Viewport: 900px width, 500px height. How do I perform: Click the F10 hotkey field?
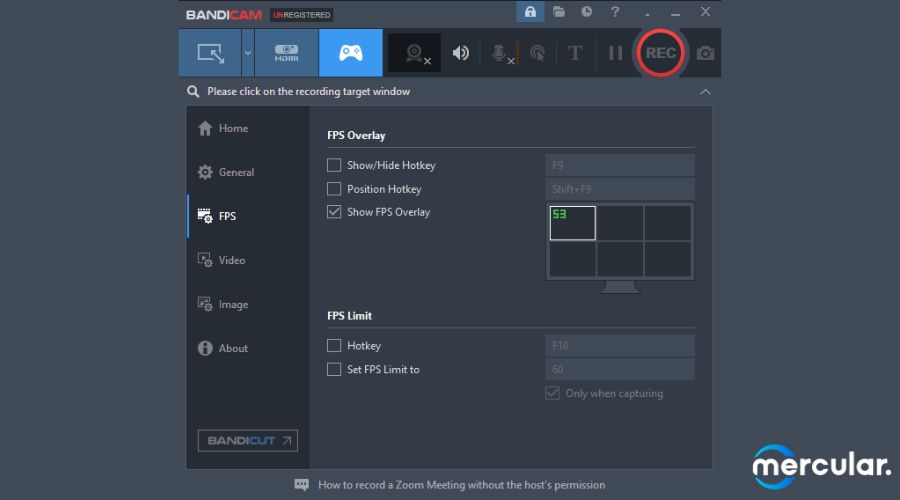click(620, 346)
